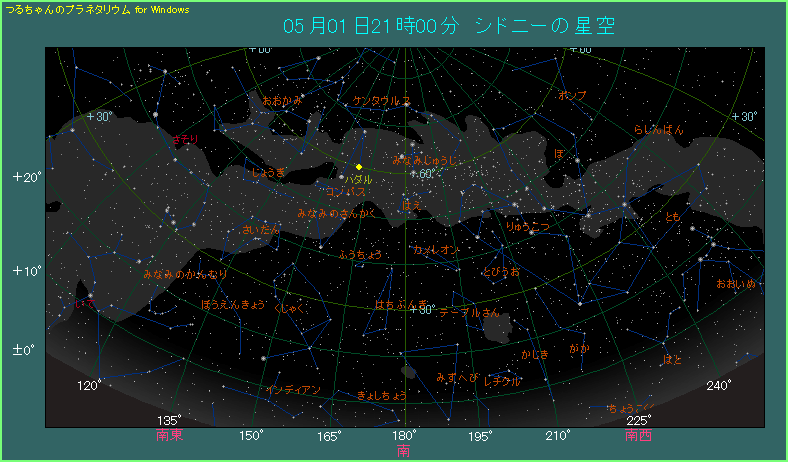
Task: Click the カメレオン constellation label
Action: (437, 249)
